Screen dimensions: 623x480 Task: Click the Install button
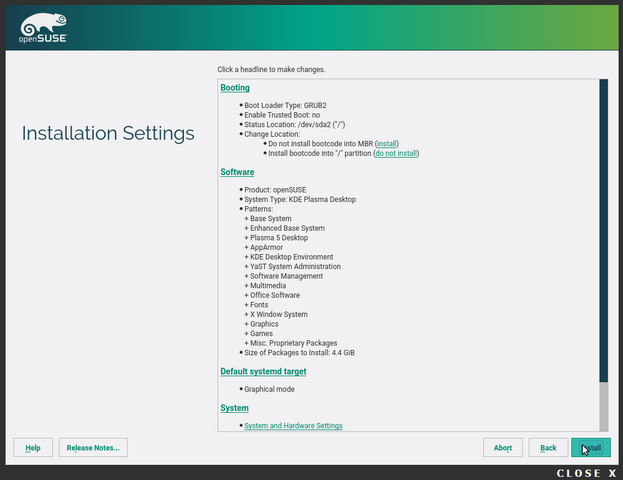pyautogui.click(x=591, y=448)
